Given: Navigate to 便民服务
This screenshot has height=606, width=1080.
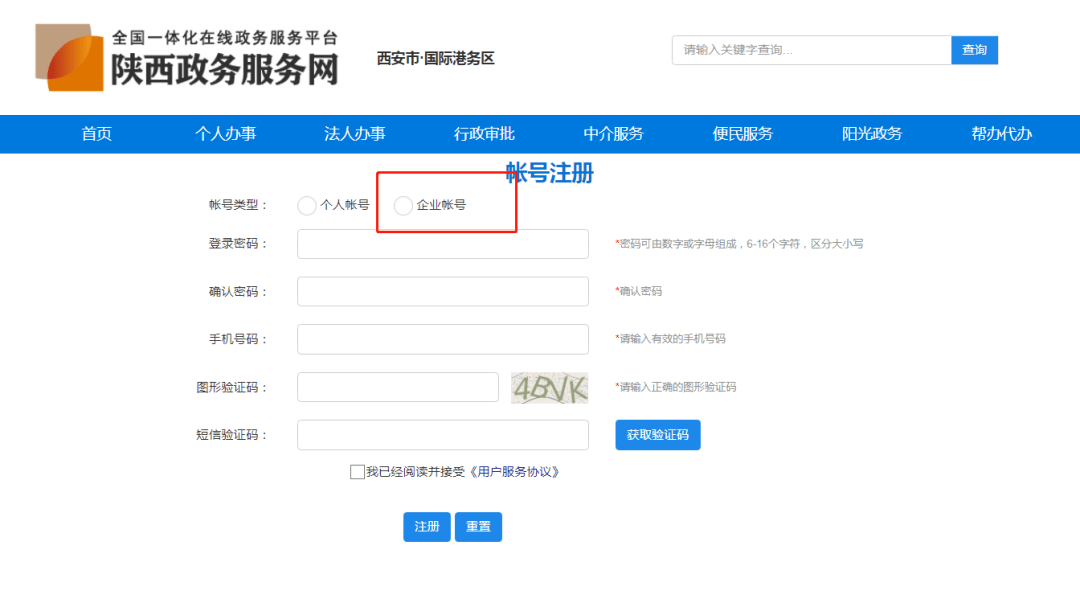Looking at the screenshot, I should [x=742, y=133].
